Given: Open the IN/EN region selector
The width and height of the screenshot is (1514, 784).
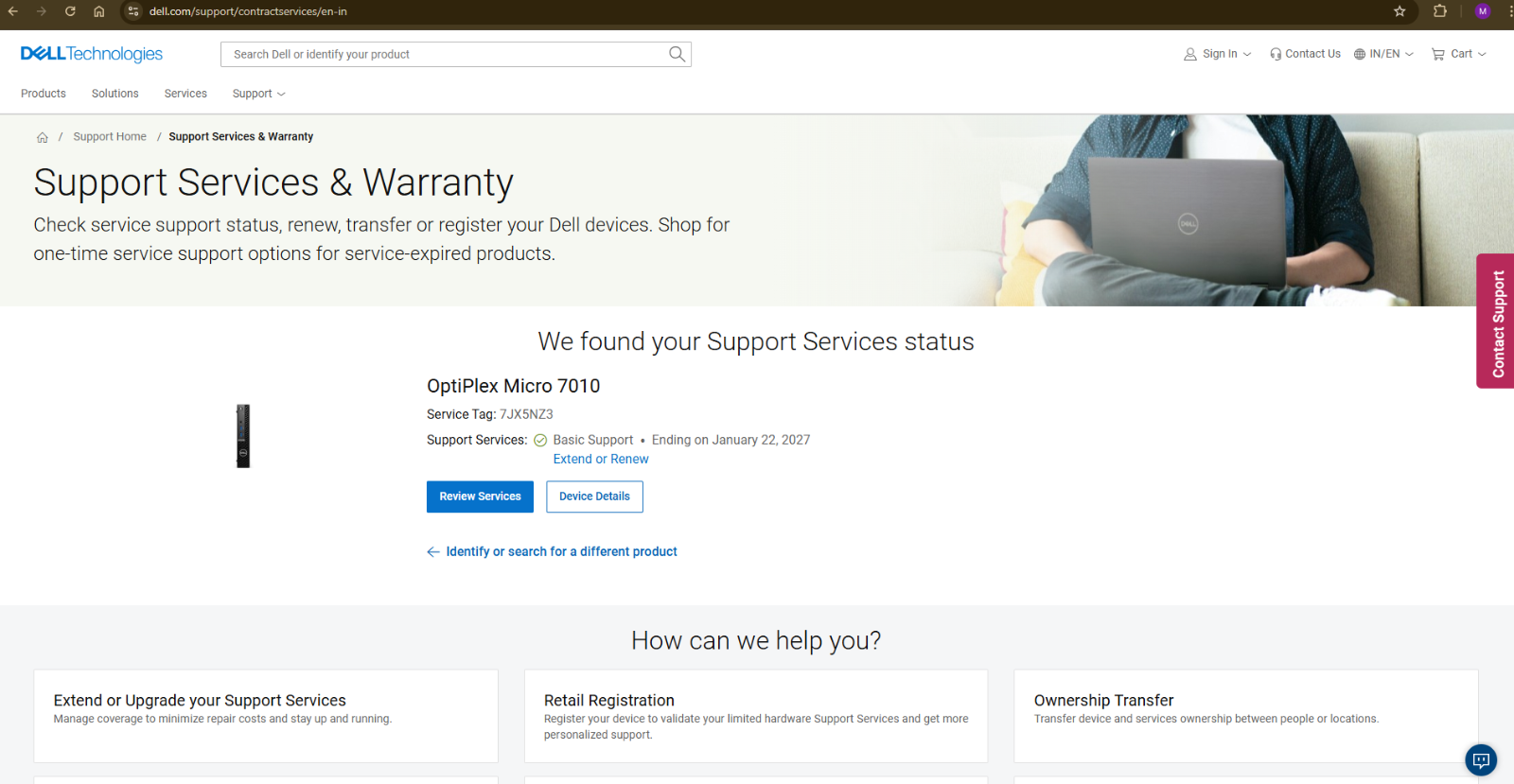Looking at the screenshot, I should [x=1383, y=54].
